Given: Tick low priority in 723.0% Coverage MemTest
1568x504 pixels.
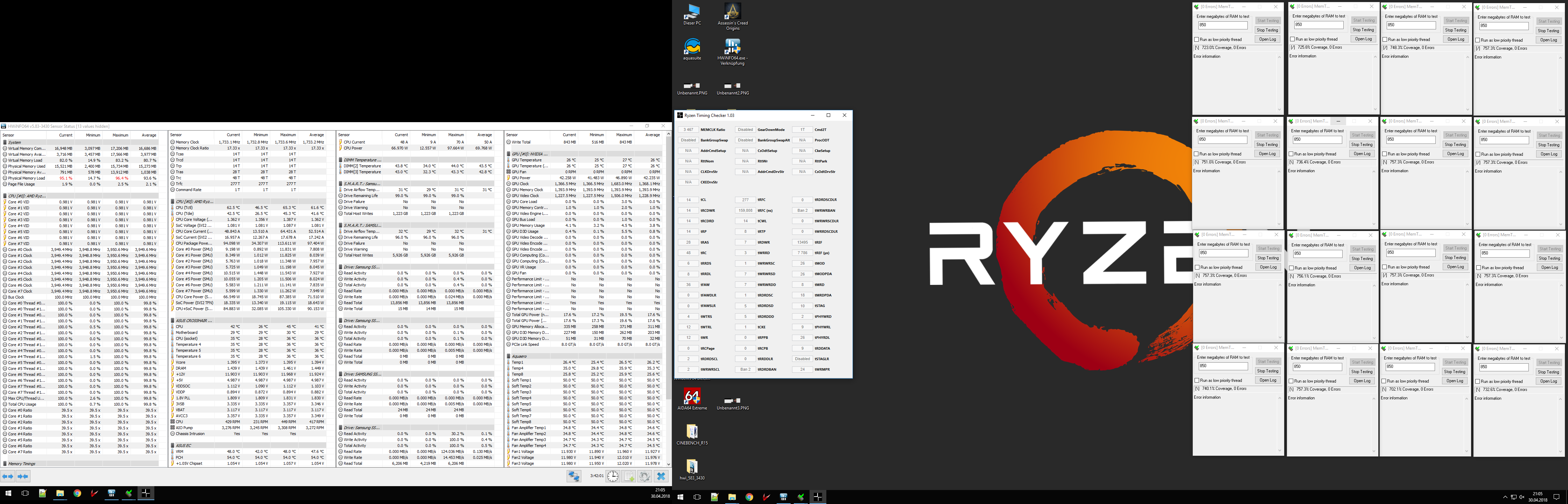Looking at the screenshot, I should 1197,40.
